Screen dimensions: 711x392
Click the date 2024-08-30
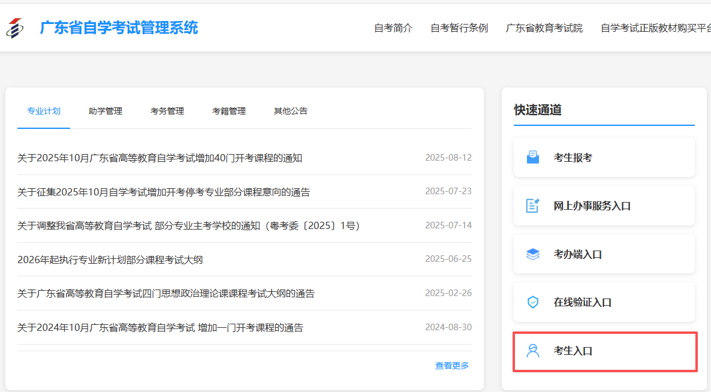[448, 327]
